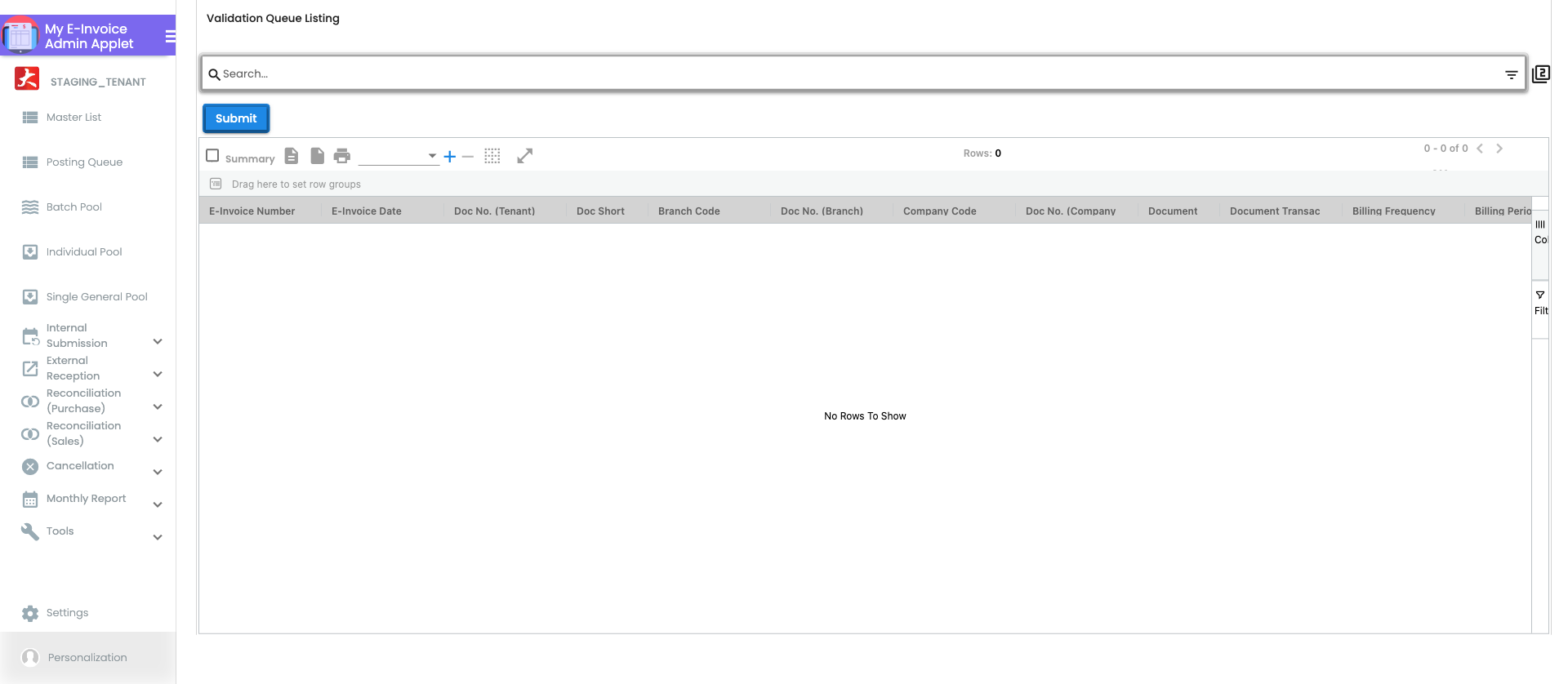Go to previous page arrow
Screen dimensions: 1568x684
1480,149
